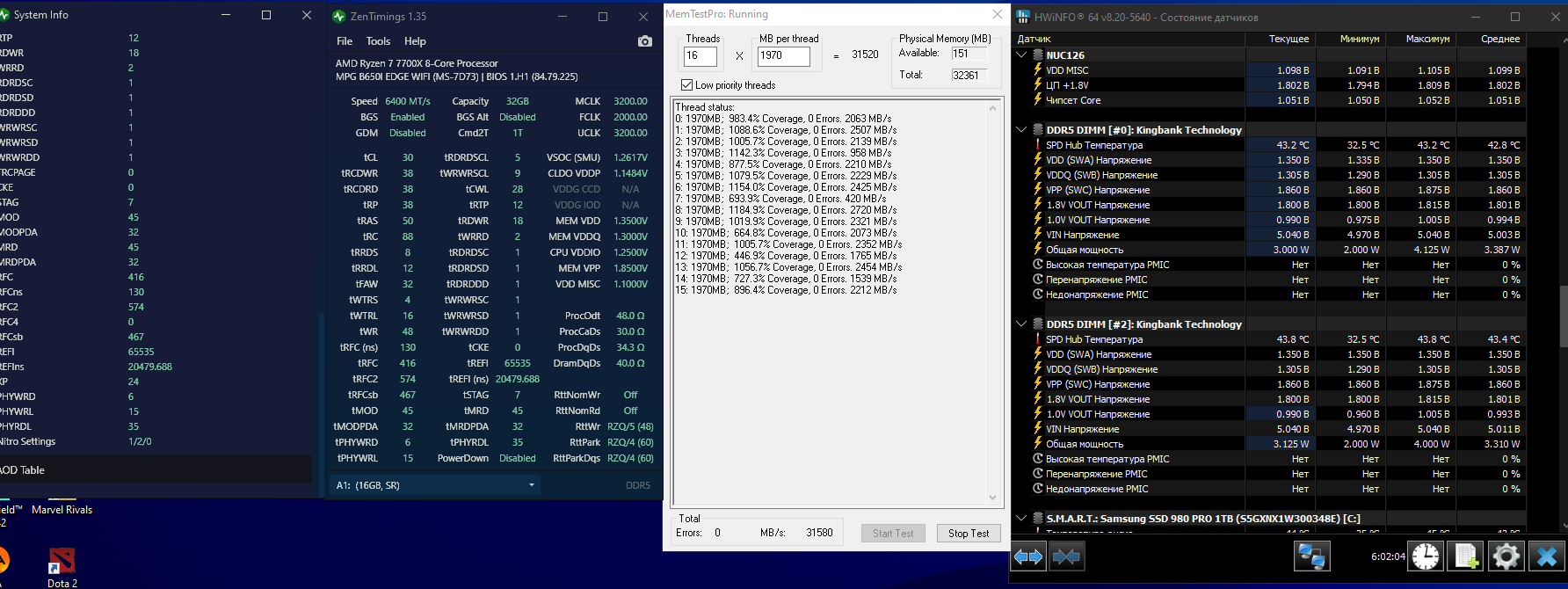The height and width of the screenshot is (589, 1568).
Task: Click the System Info window logo icon
Action: (x=4, y=15)
